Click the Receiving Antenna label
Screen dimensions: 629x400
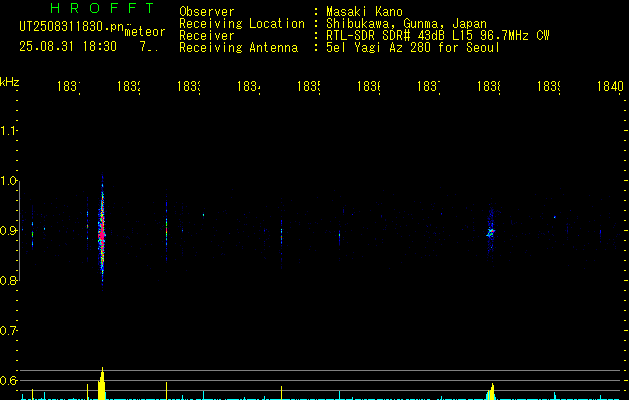[238, 48]
